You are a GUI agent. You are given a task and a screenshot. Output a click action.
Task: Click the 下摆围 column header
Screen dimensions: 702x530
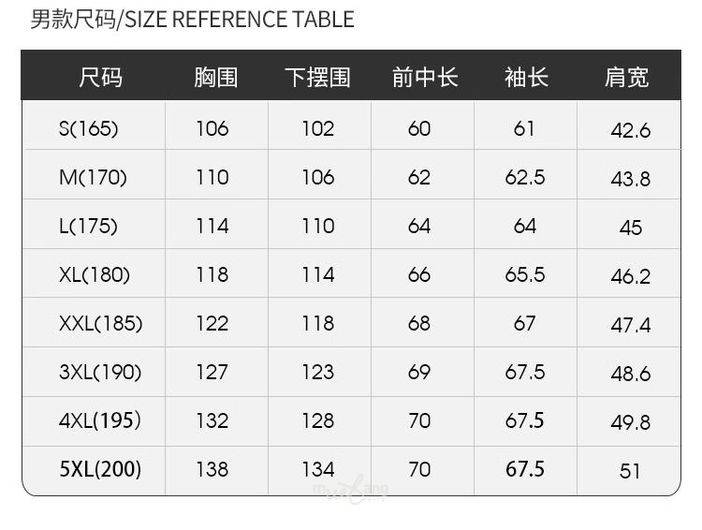click(x=318, y=77)
